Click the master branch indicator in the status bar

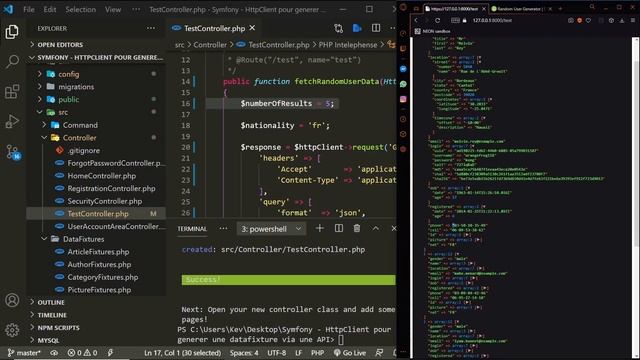point(24,353)
